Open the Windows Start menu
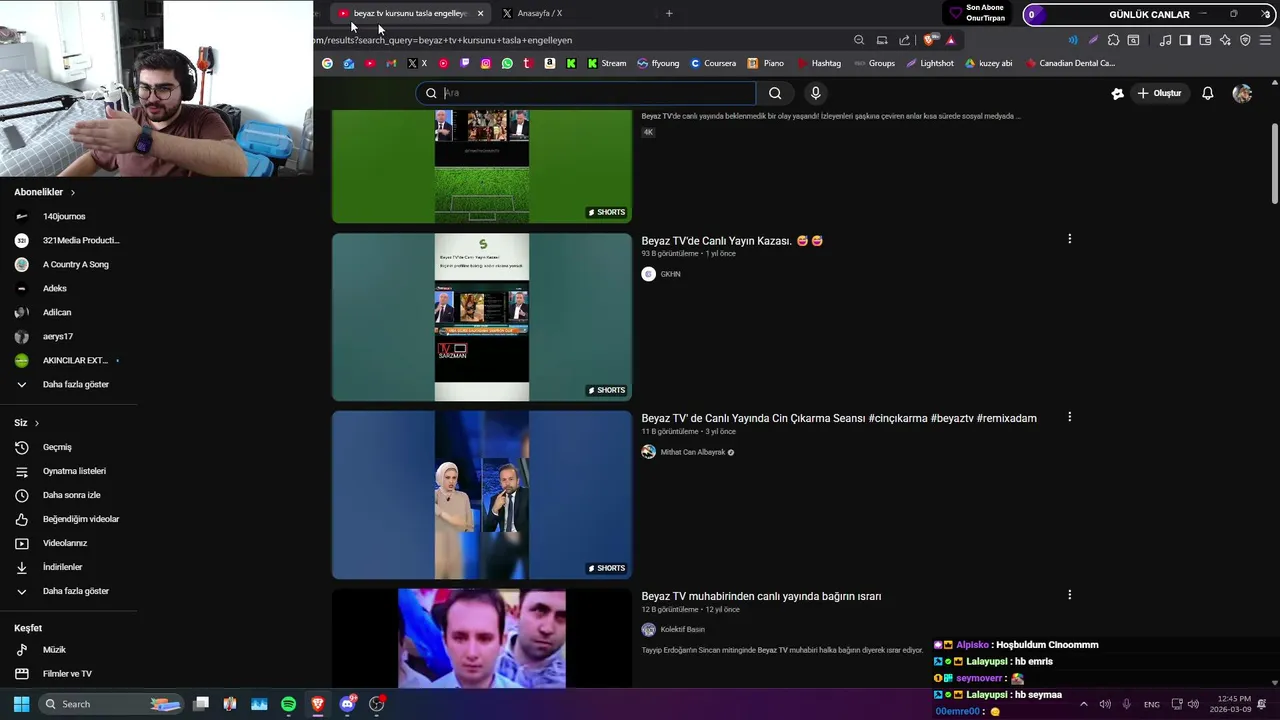Image resolution: width=1280 pixels, height=720 pixels. tap(21, 704)
